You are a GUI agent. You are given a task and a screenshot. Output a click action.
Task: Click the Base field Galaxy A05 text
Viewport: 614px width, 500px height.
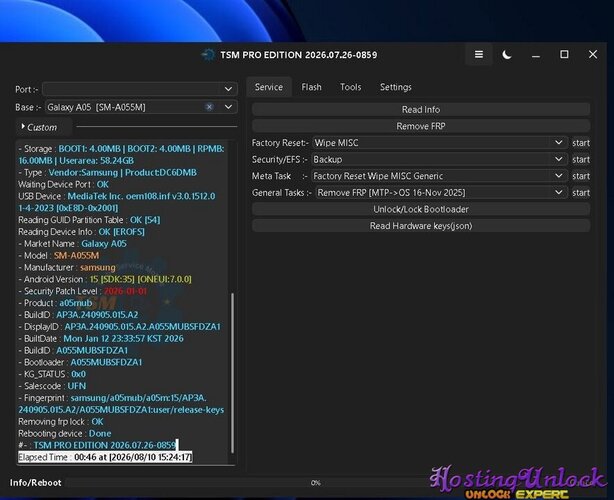tap(96, 107)
